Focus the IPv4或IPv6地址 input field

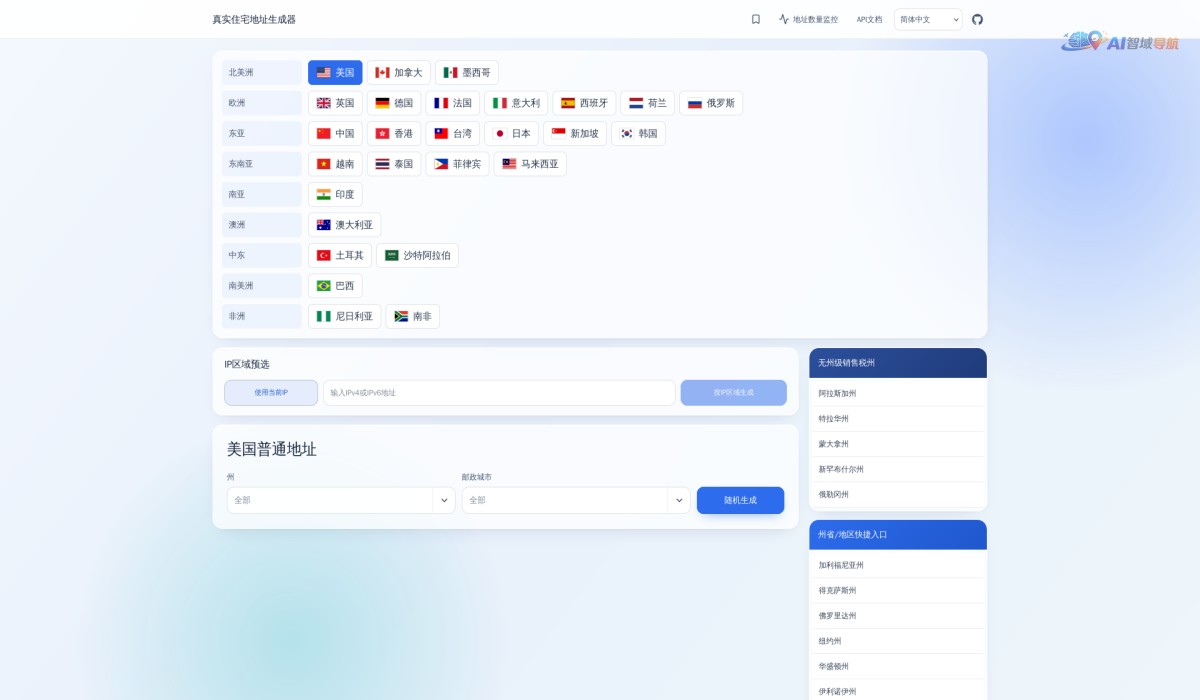click(x=499, y=393)
